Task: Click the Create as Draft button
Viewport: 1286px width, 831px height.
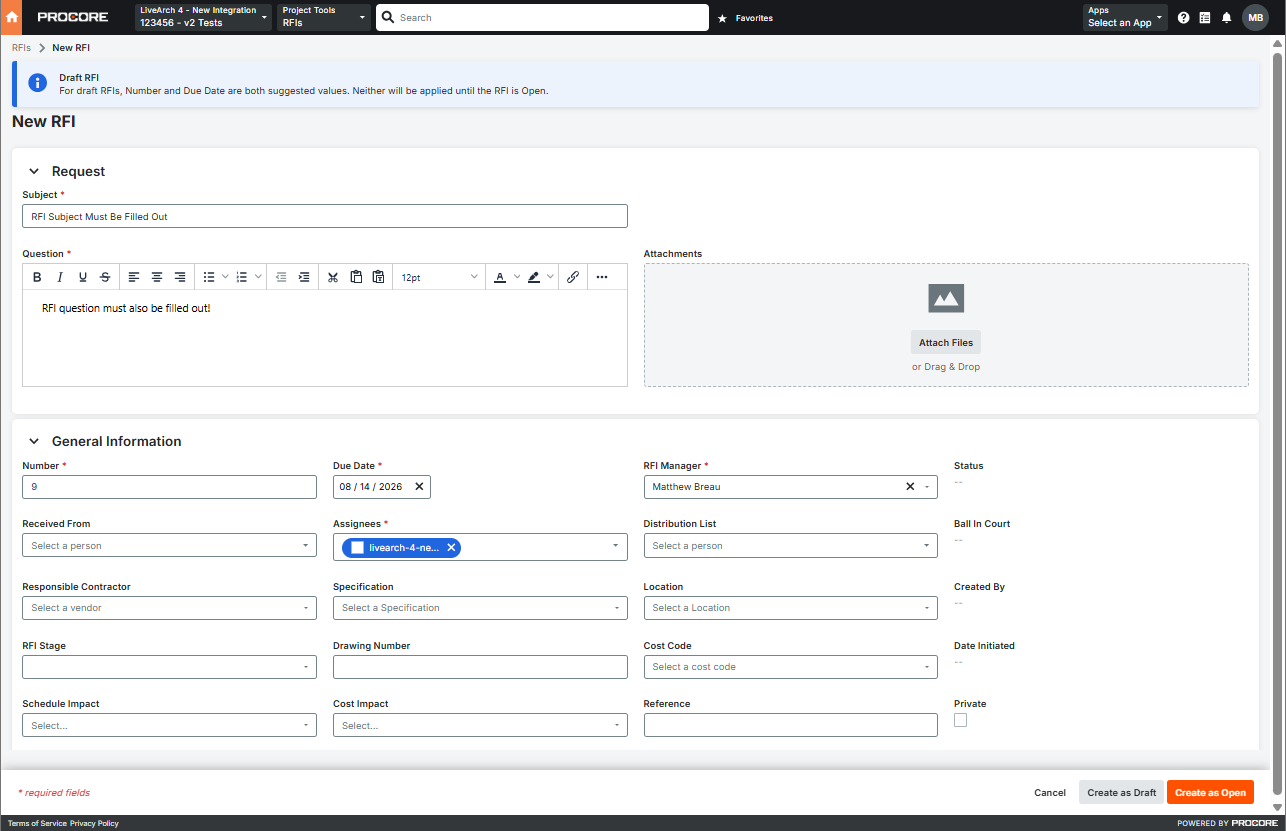Action: (1121, 793)
